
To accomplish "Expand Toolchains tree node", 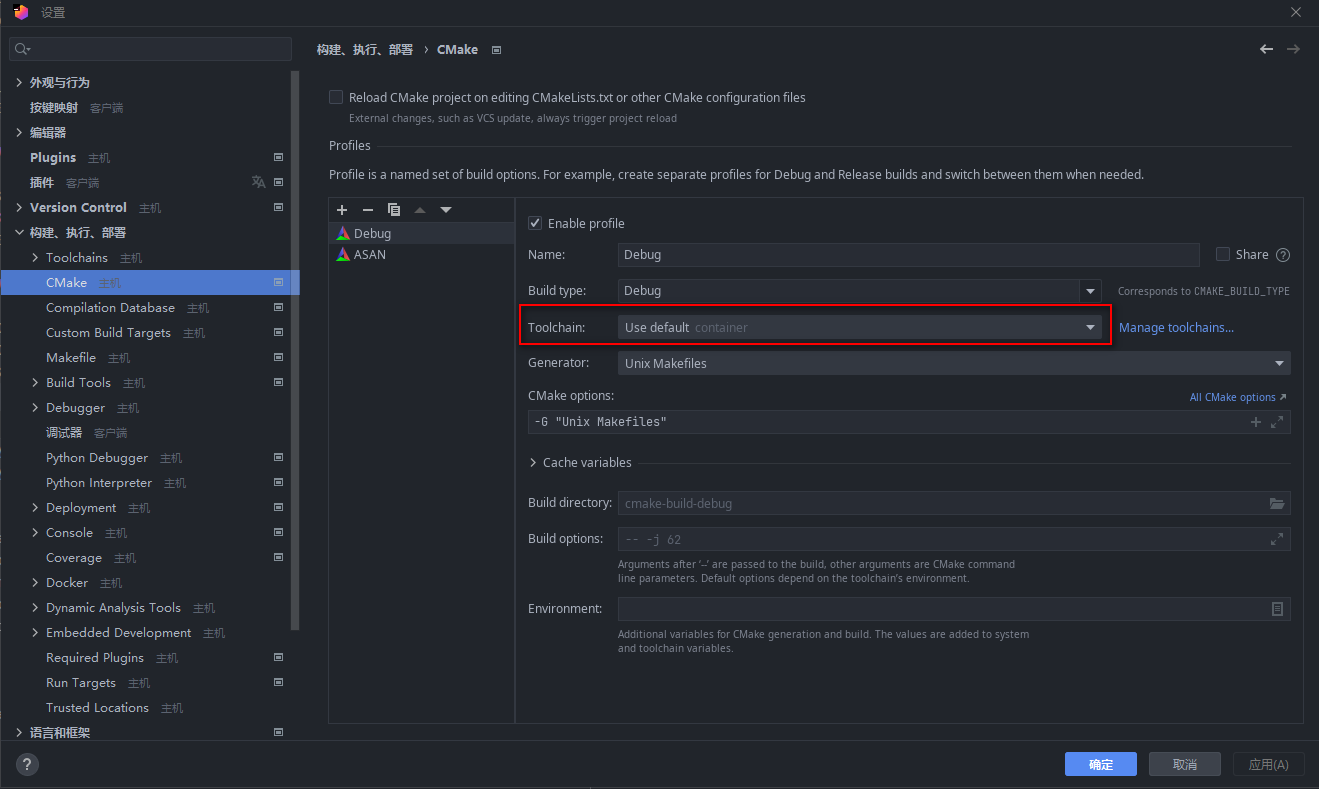I will point(36,257).
